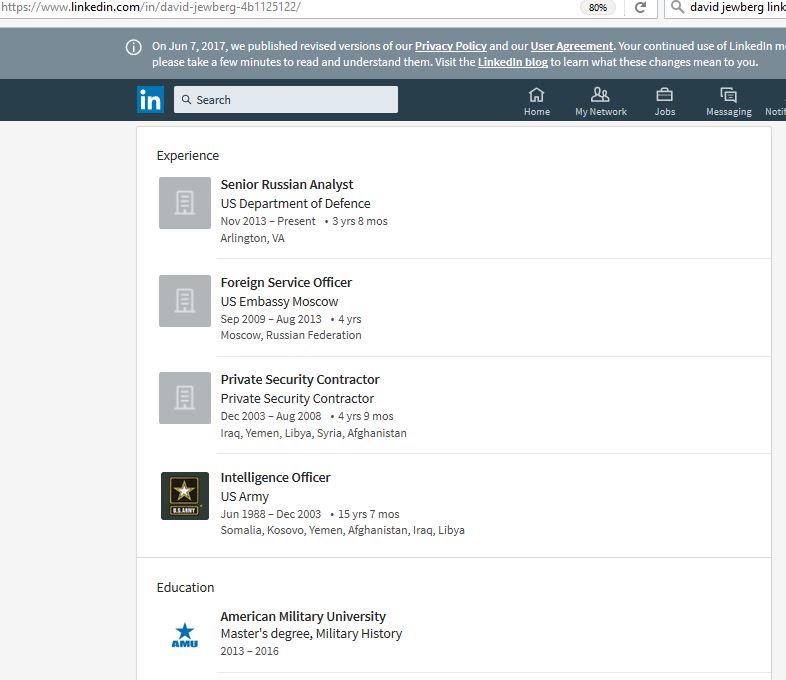Open Intelligence Officer position title

[x=275, y=478]
